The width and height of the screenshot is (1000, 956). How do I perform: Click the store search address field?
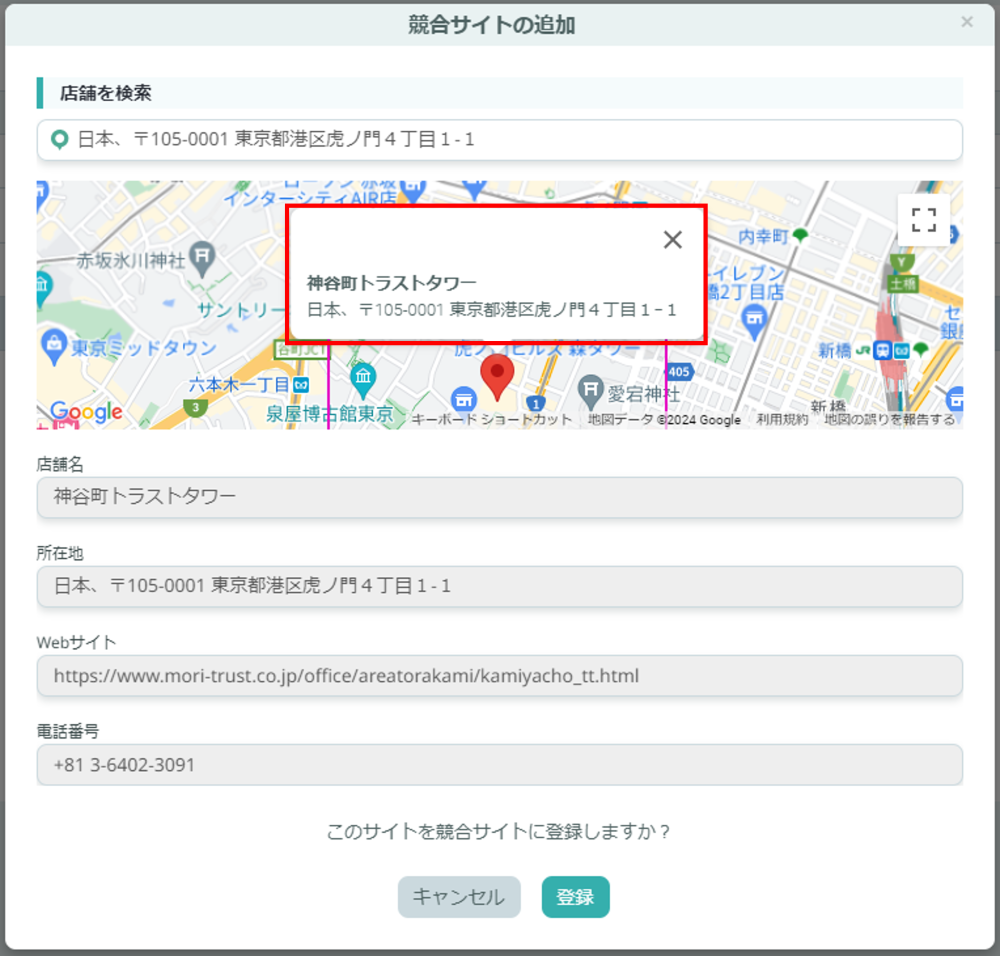(x=499, y=140)
